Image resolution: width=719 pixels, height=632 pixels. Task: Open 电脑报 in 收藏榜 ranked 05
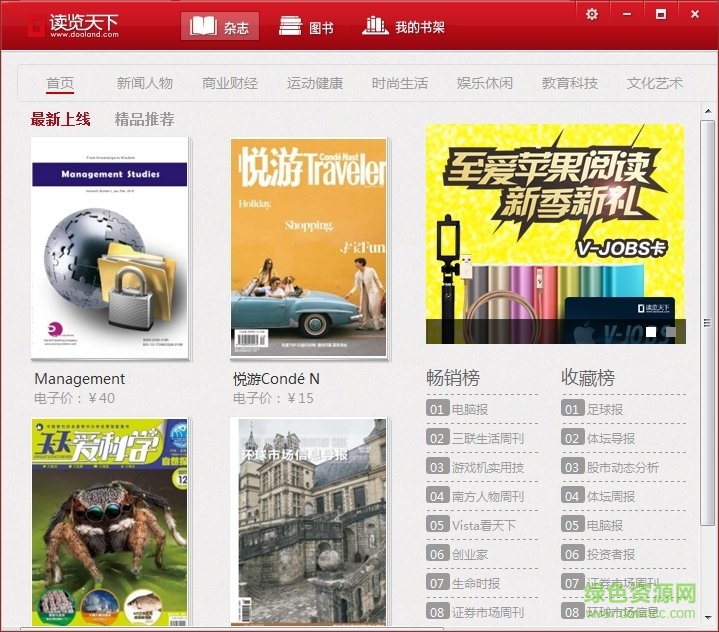605,525
